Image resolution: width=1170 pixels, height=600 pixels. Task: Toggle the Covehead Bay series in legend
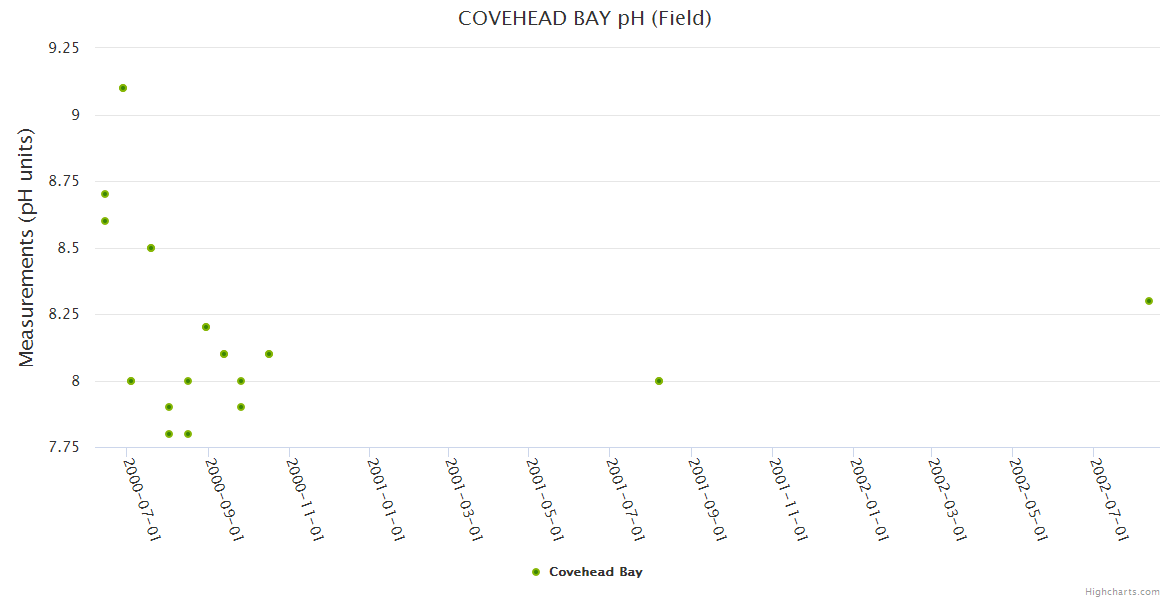(x=595, y=572)
